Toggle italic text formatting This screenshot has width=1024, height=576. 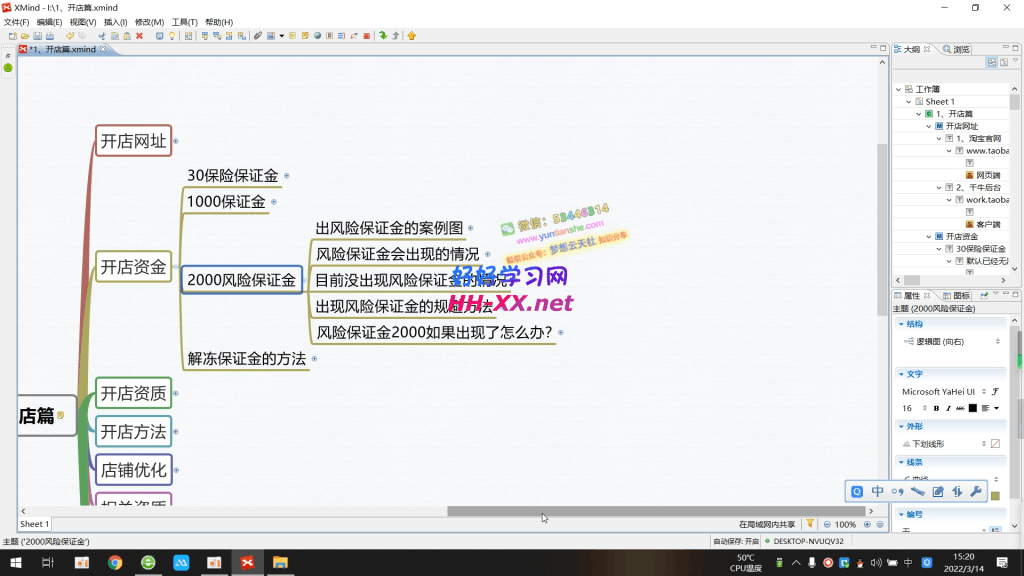pyautogui.click(x=948, y=408)
